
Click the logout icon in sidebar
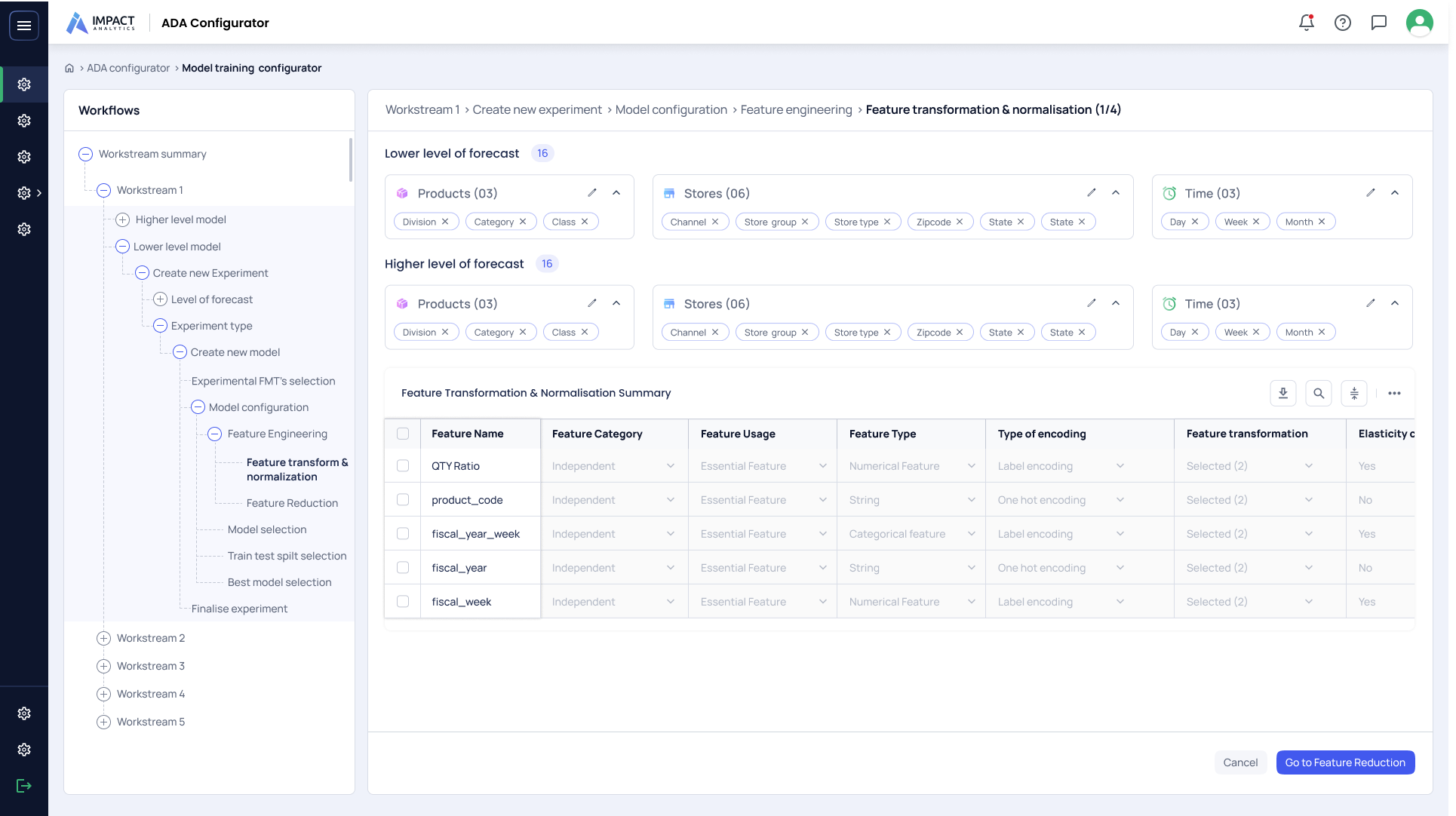(x=24, y=786)
